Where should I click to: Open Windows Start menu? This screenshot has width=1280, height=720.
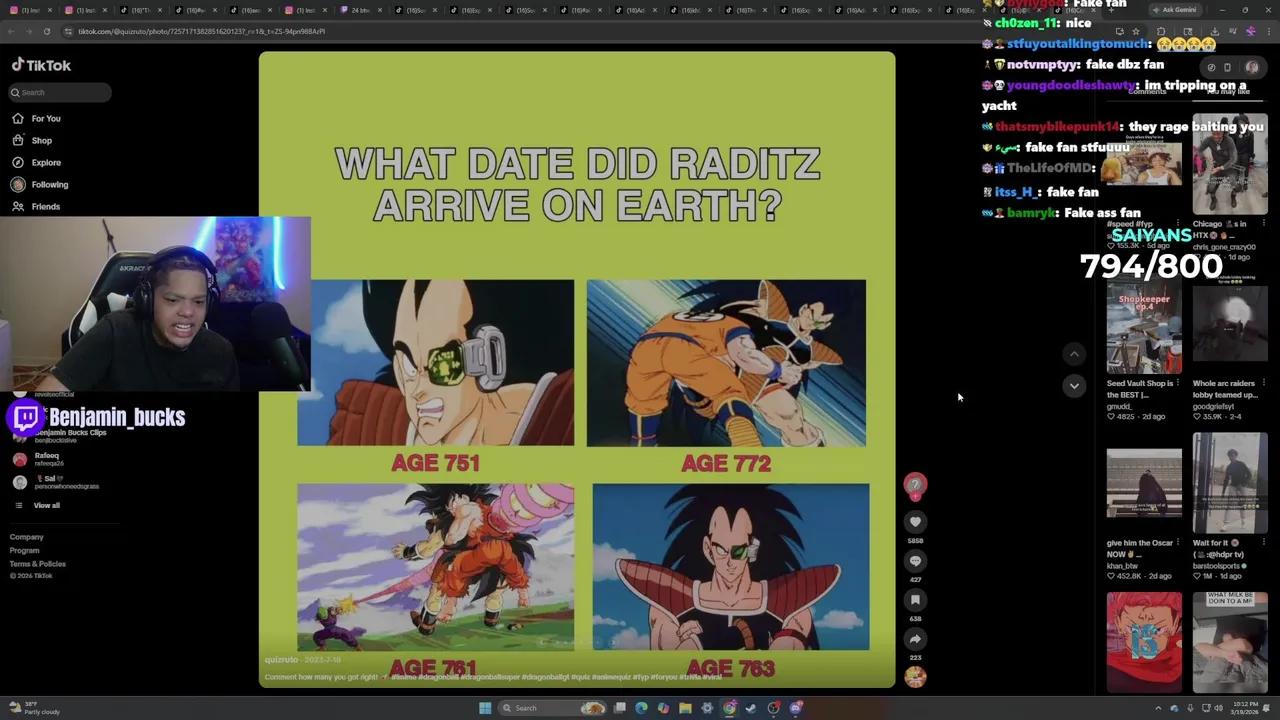[485, 708]
